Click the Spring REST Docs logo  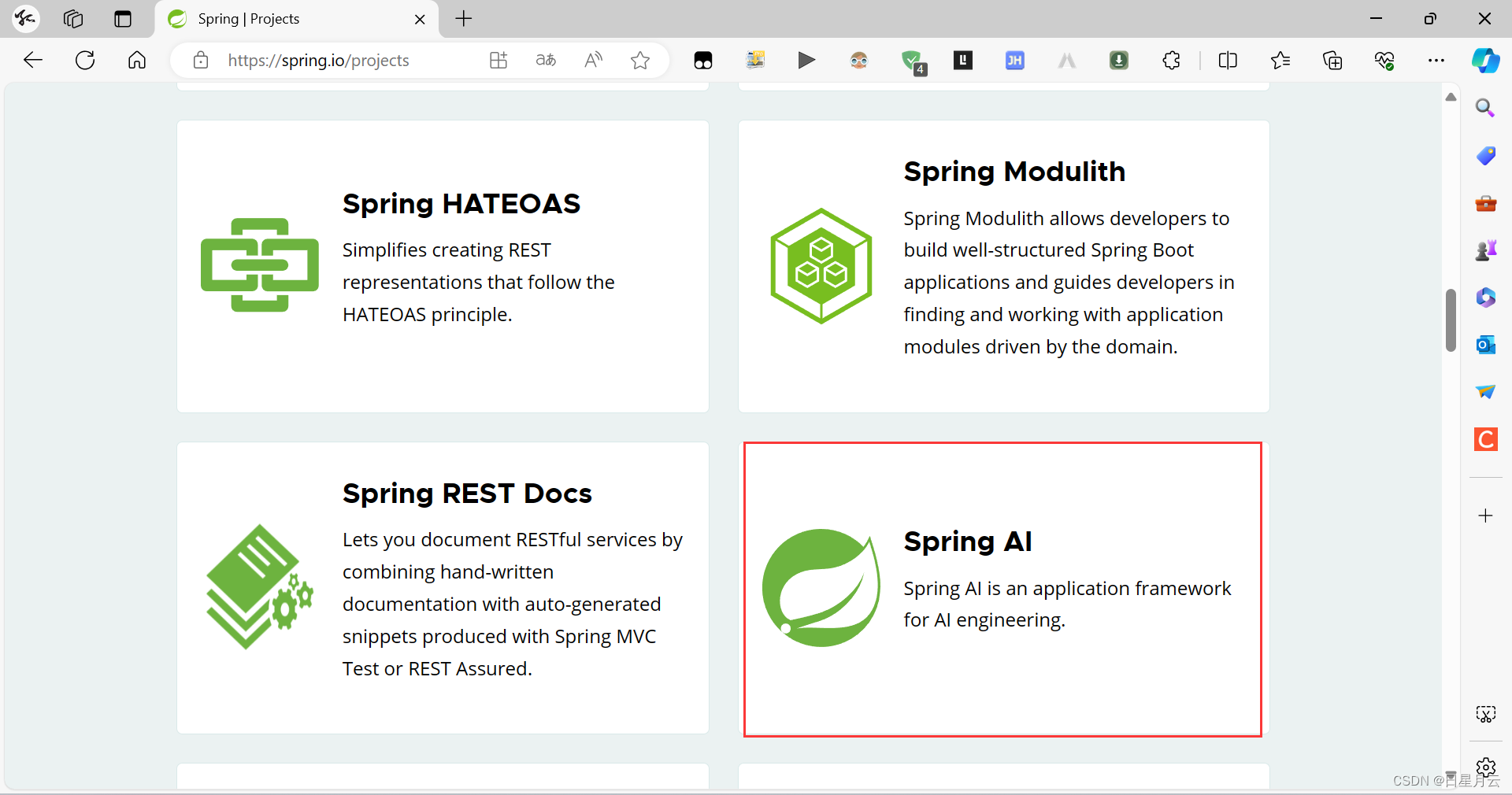[260, 587]
